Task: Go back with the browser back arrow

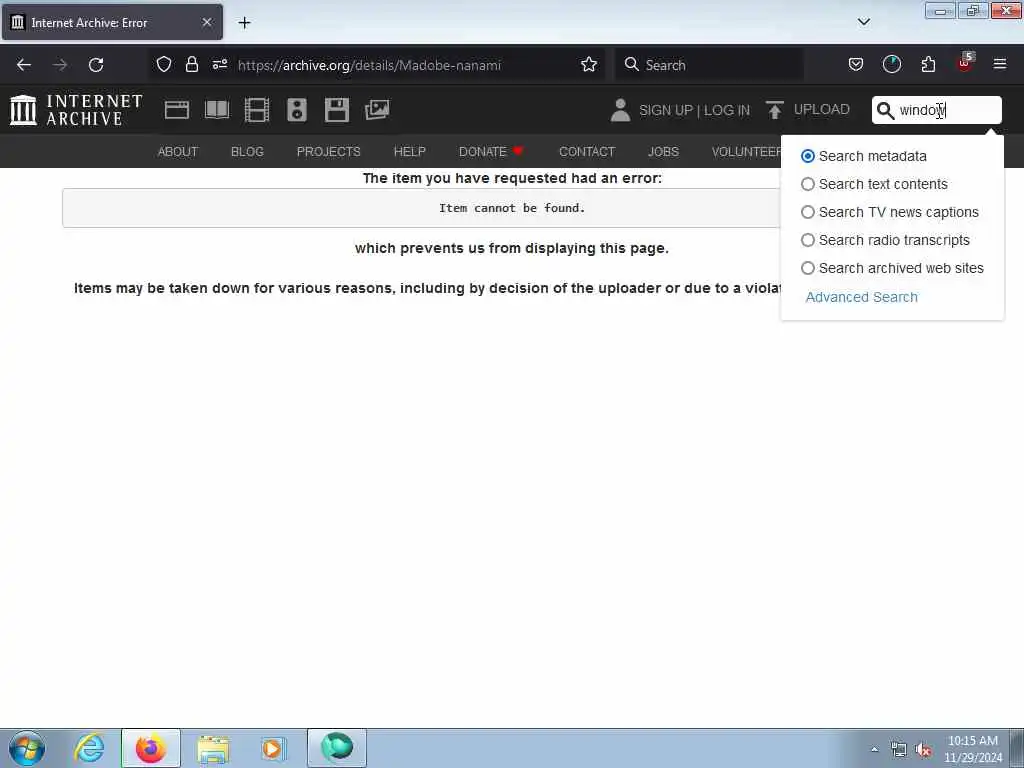Action: pyautogui.click(x=24, y=65)
